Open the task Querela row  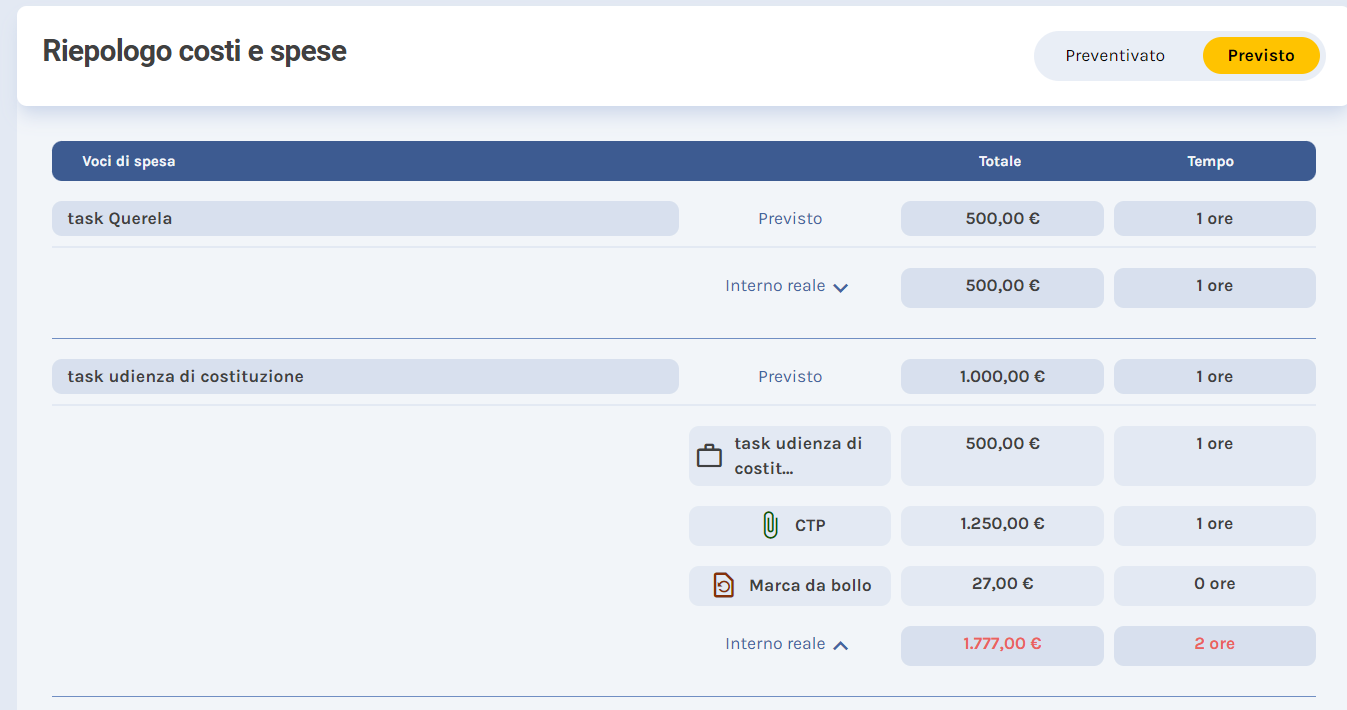(365, 219)
